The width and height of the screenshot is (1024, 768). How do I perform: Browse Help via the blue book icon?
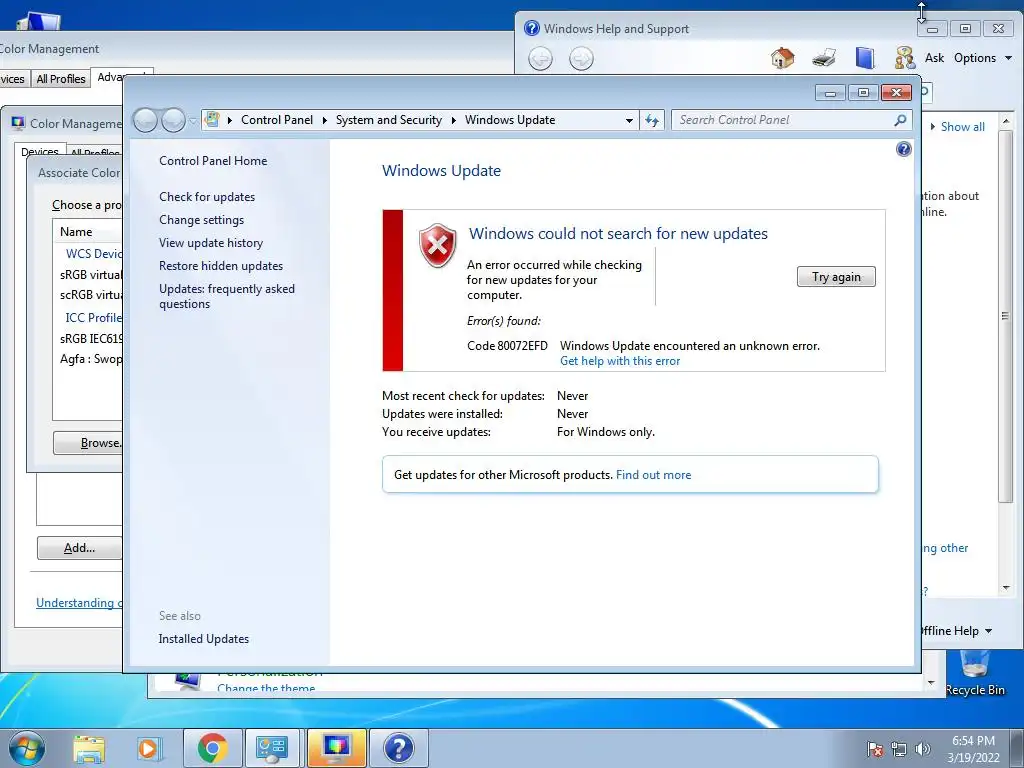pyautogui.click(x=865, y=58)
